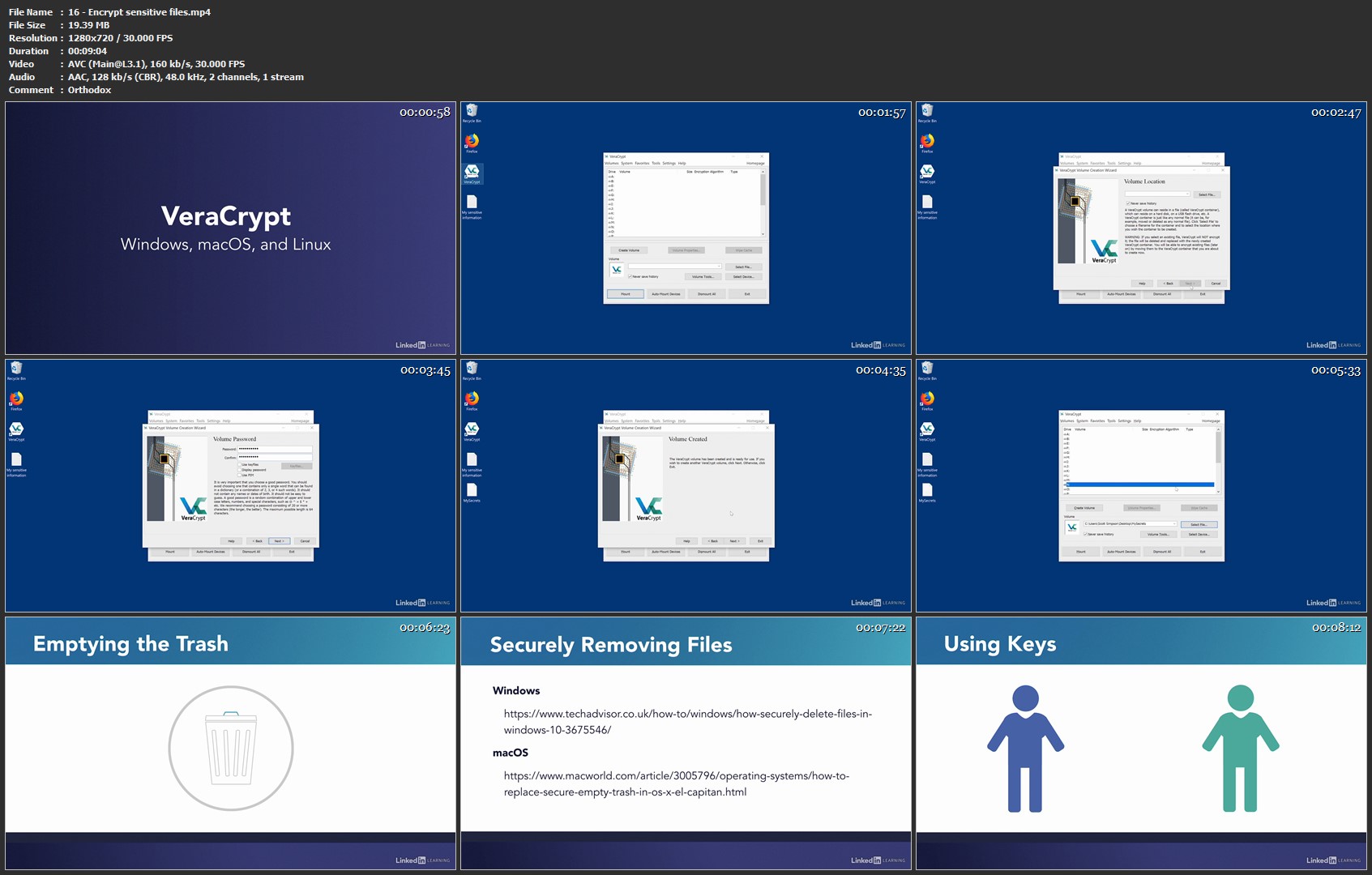Click Mount button in 00:01:57 frame
Image resolution: width=1372 pixels, height=875 pixels.
(x=626, y=294)
